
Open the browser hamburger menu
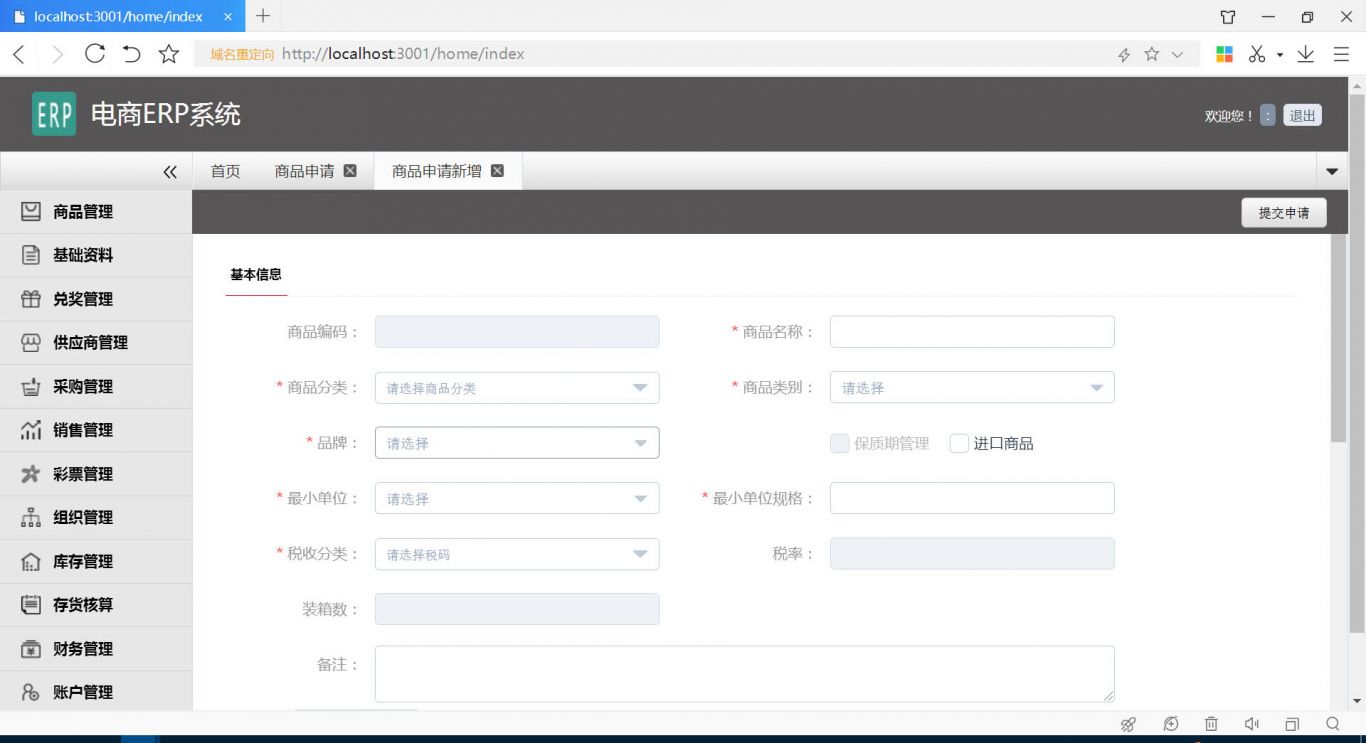[x=1341, y=54]
